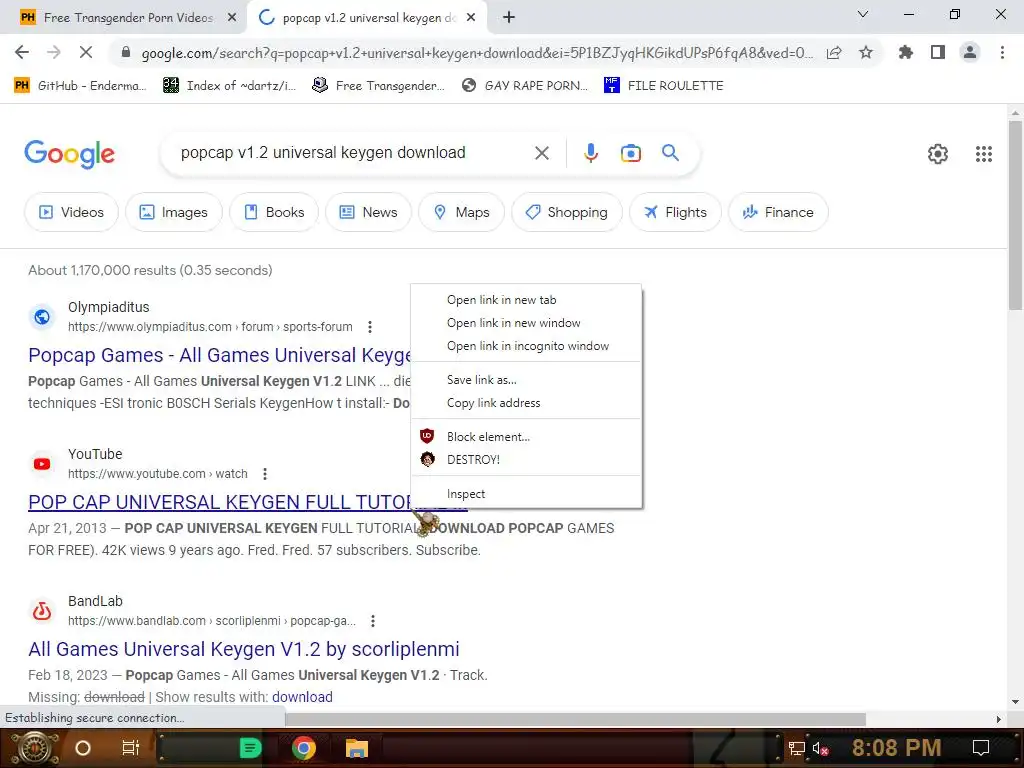Image resolution: width=1024 pixels, height=768 pixels.
Task: Open the Index of ~dartz bookmark
Action: coord(229,86)
